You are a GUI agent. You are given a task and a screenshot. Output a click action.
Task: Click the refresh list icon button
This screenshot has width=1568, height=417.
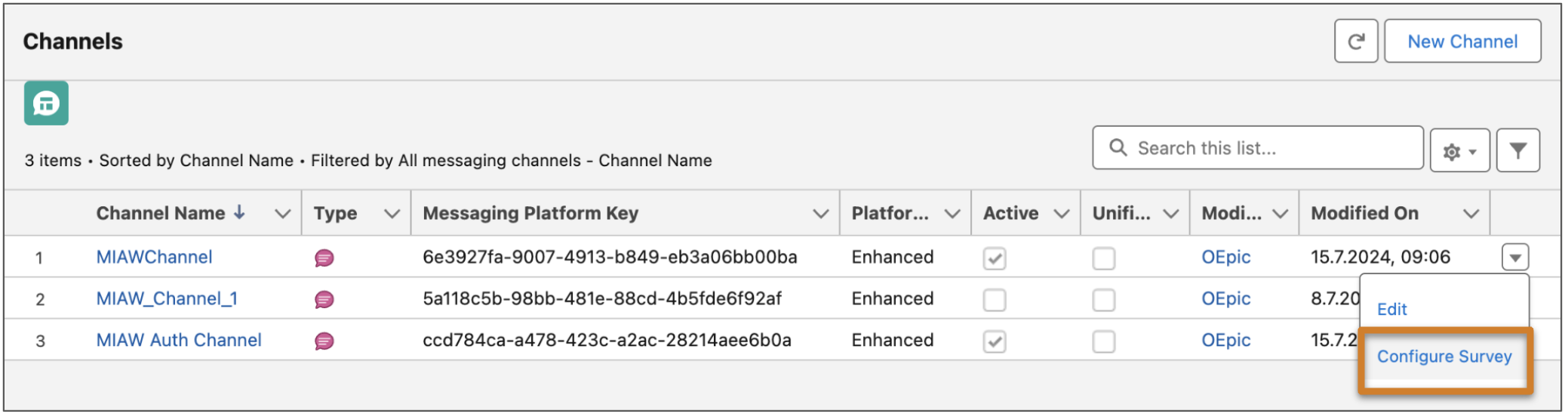click(1355, 42)
